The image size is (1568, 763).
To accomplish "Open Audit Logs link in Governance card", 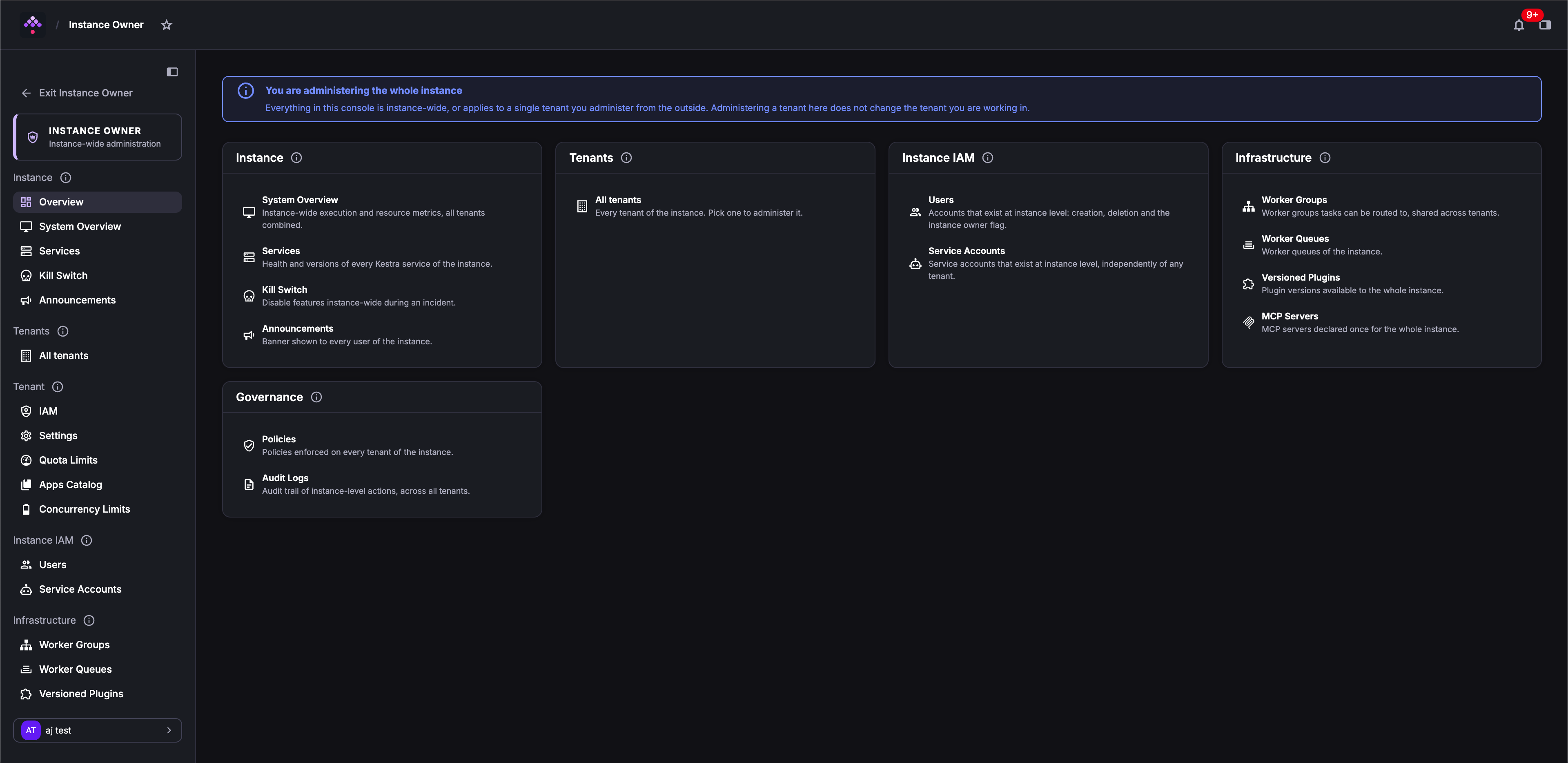I will click(285, 478).
